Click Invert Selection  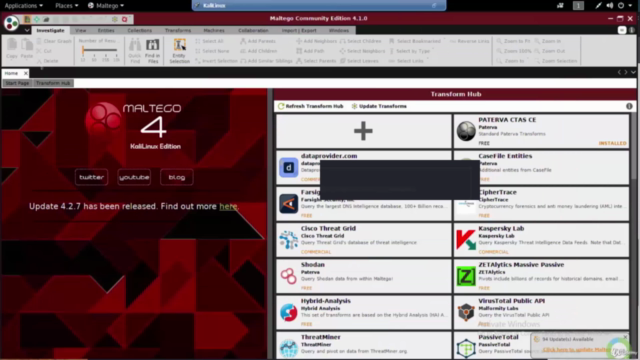point(216,61)
